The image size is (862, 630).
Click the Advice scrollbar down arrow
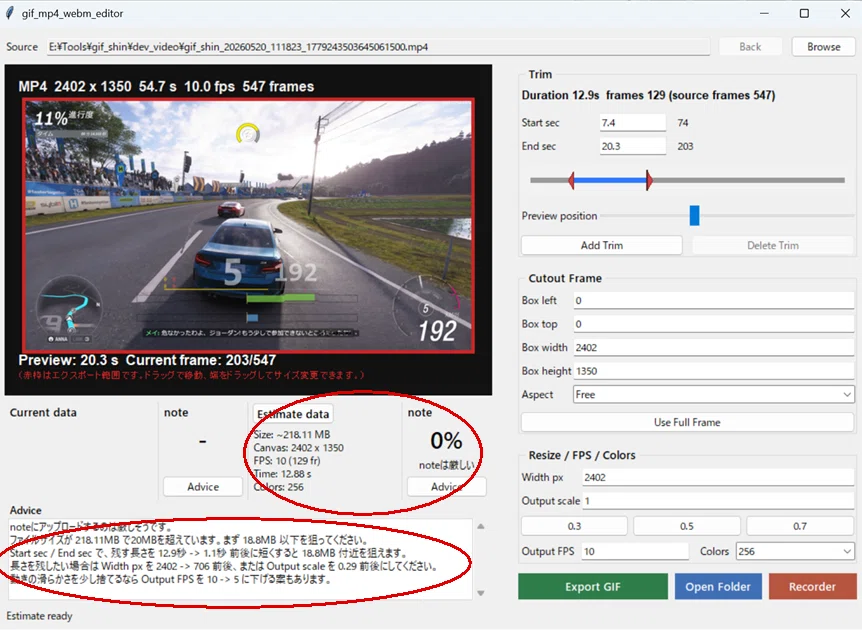pyautogui.click(x=480, y=593)
